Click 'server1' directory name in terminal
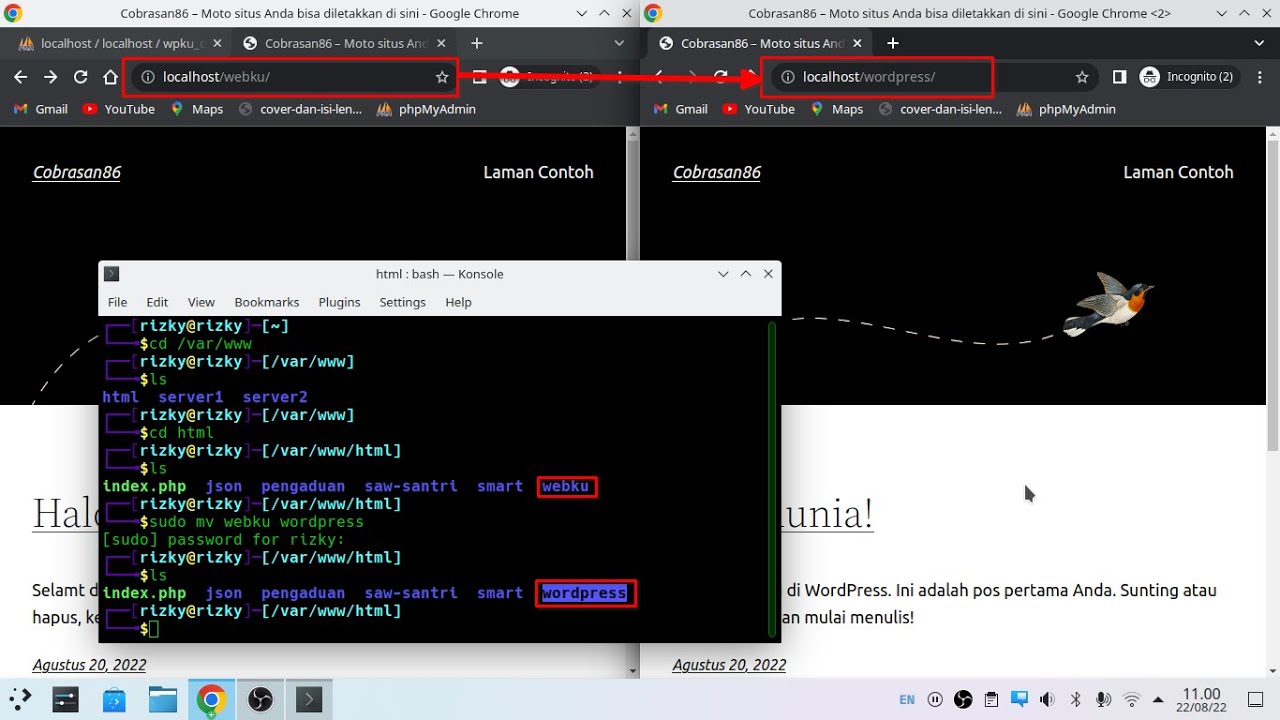Screen dimensions: 1280x720 pos(191,397)
